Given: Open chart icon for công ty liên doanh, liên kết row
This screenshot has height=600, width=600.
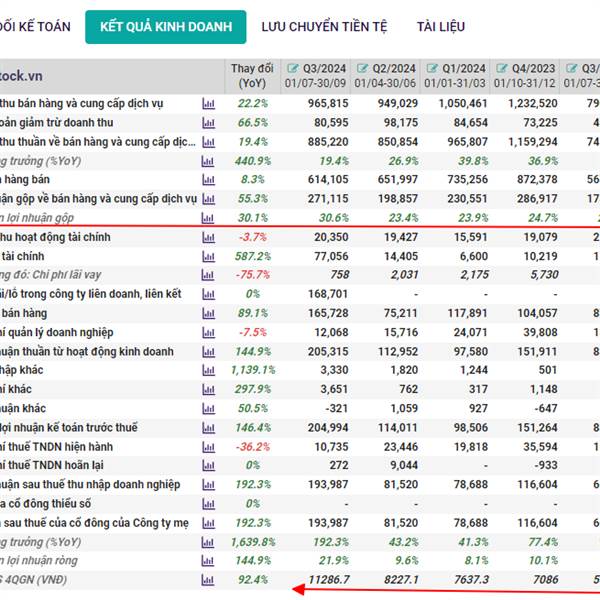Looking at the screenshot, I should point(208,294).
